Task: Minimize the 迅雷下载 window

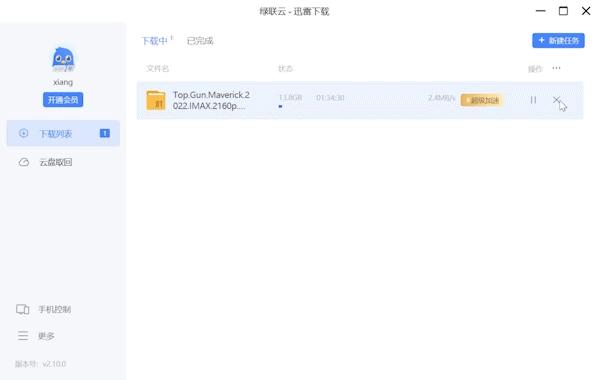Action: (x=541, y=11)
